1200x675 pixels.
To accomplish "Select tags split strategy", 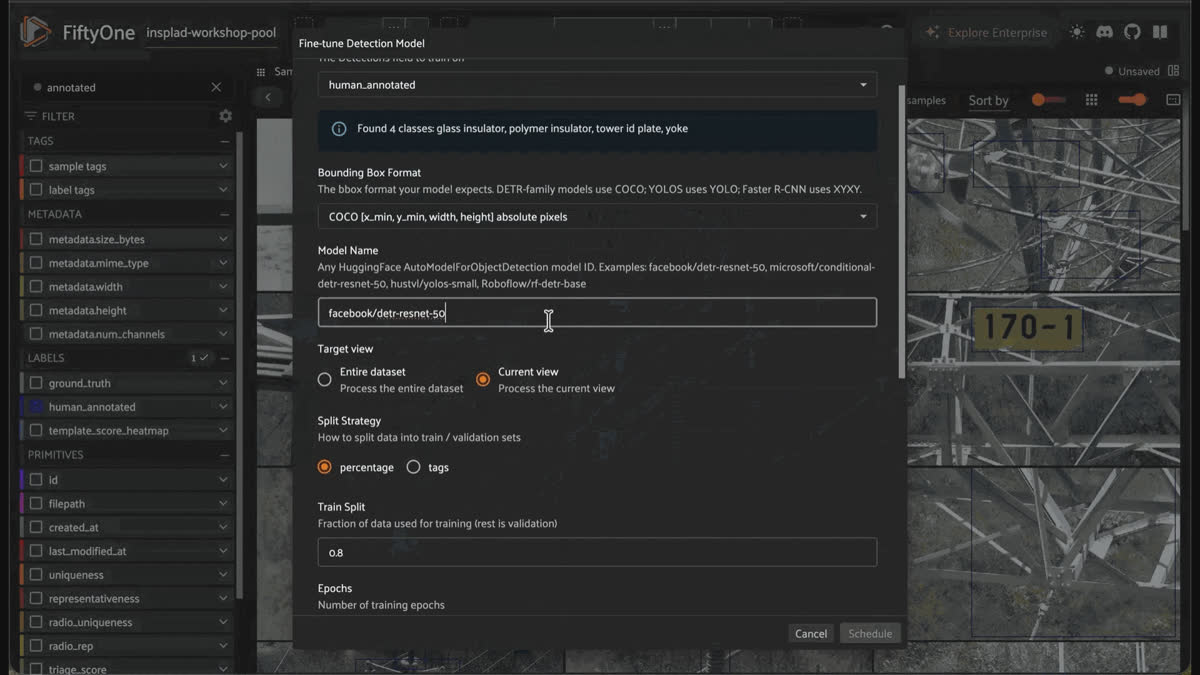I will point(413,467).
